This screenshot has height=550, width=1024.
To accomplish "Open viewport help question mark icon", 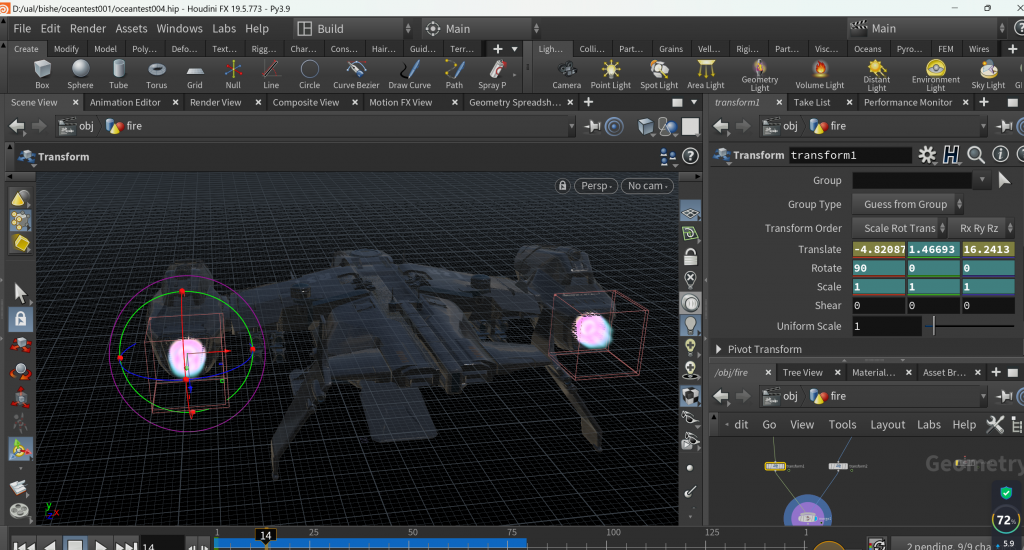I will [x=690, y=156].
